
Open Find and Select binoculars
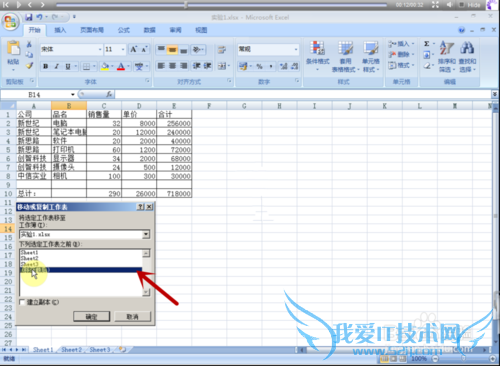467,56
